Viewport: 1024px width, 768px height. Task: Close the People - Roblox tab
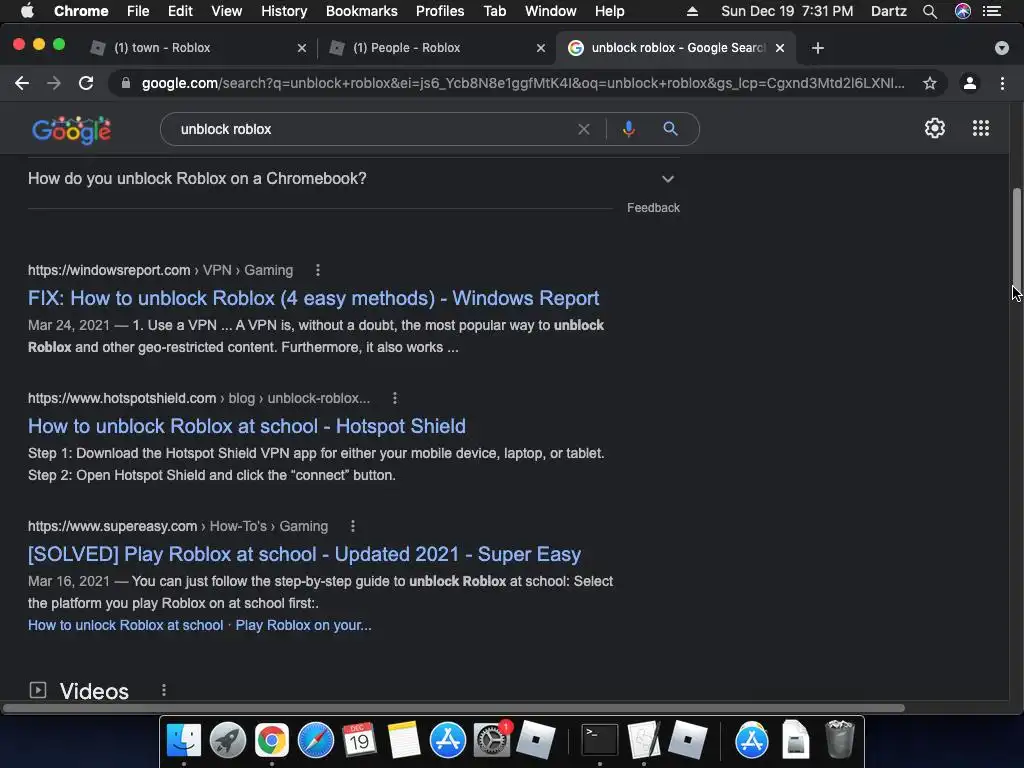click(541, 48)
